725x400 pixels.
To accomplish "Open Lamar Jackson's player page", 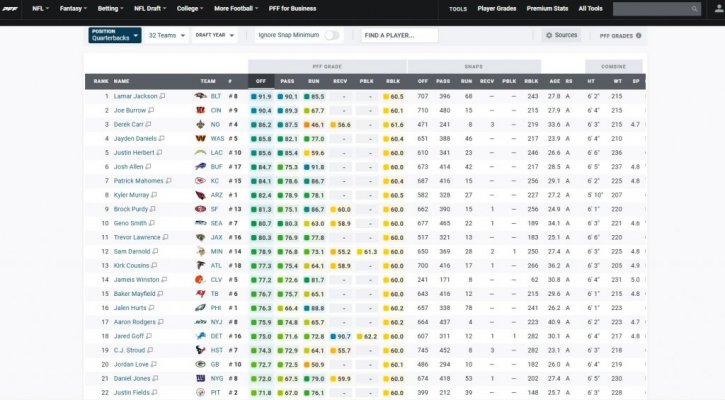I will click(135, 96).
